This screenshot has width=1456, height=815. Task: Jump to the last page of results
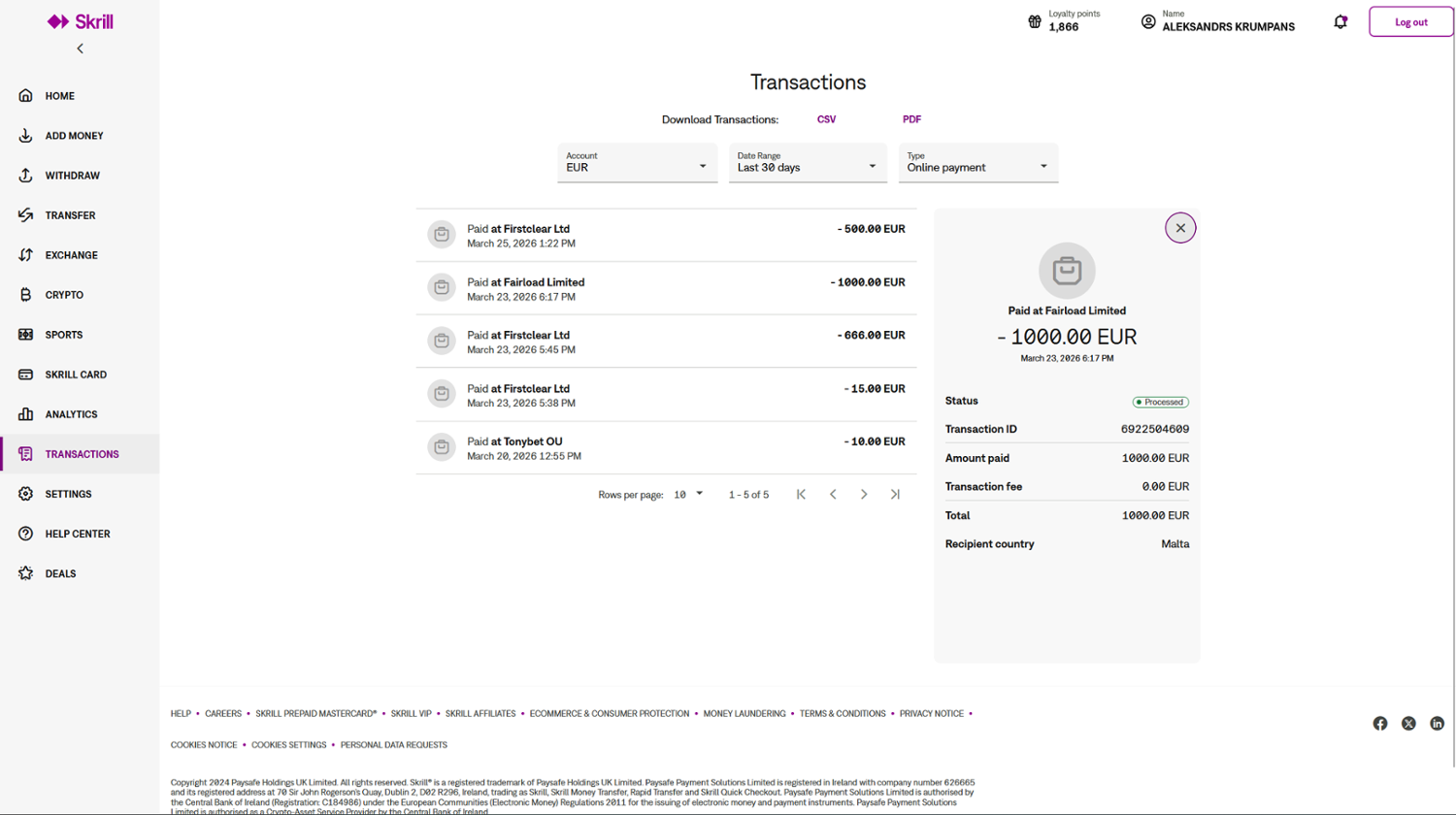[895, 495]
